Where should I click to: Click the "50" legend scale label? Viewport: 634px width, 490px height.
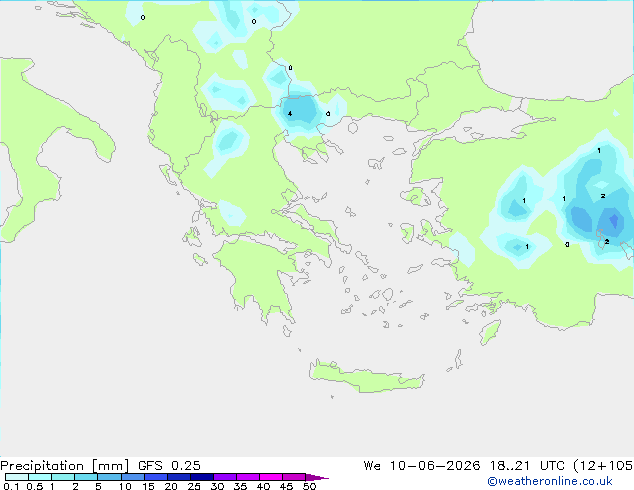point(309,486)
